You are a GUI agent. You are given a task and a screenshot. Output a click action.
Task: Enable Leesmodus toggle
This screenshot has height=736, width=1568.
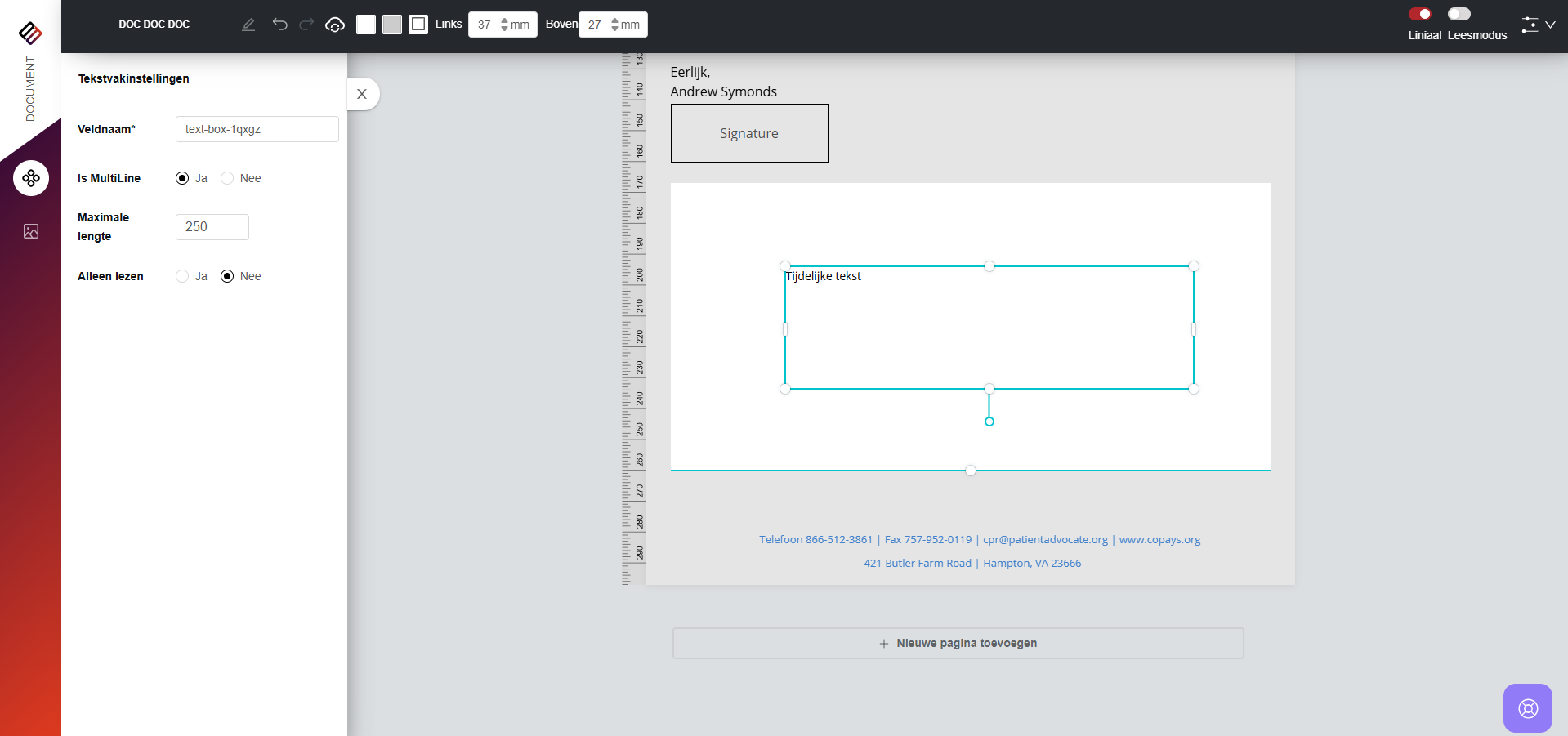coord(1459,14)
